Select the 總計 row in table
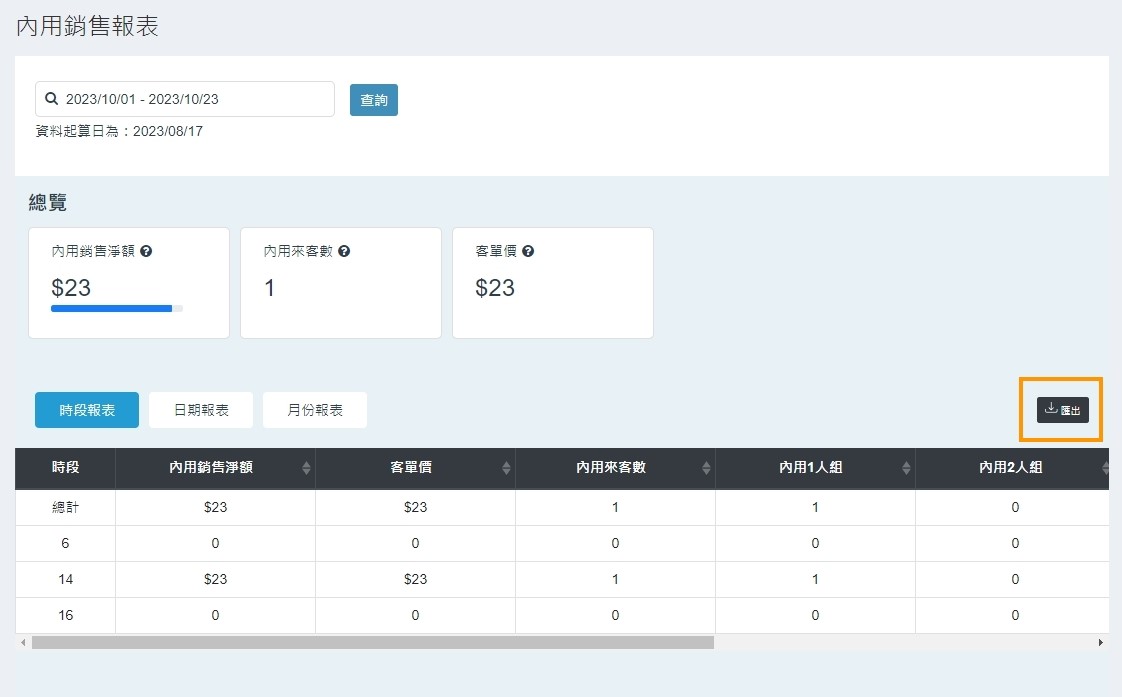 pyautogui.click(x=65, y=507)
